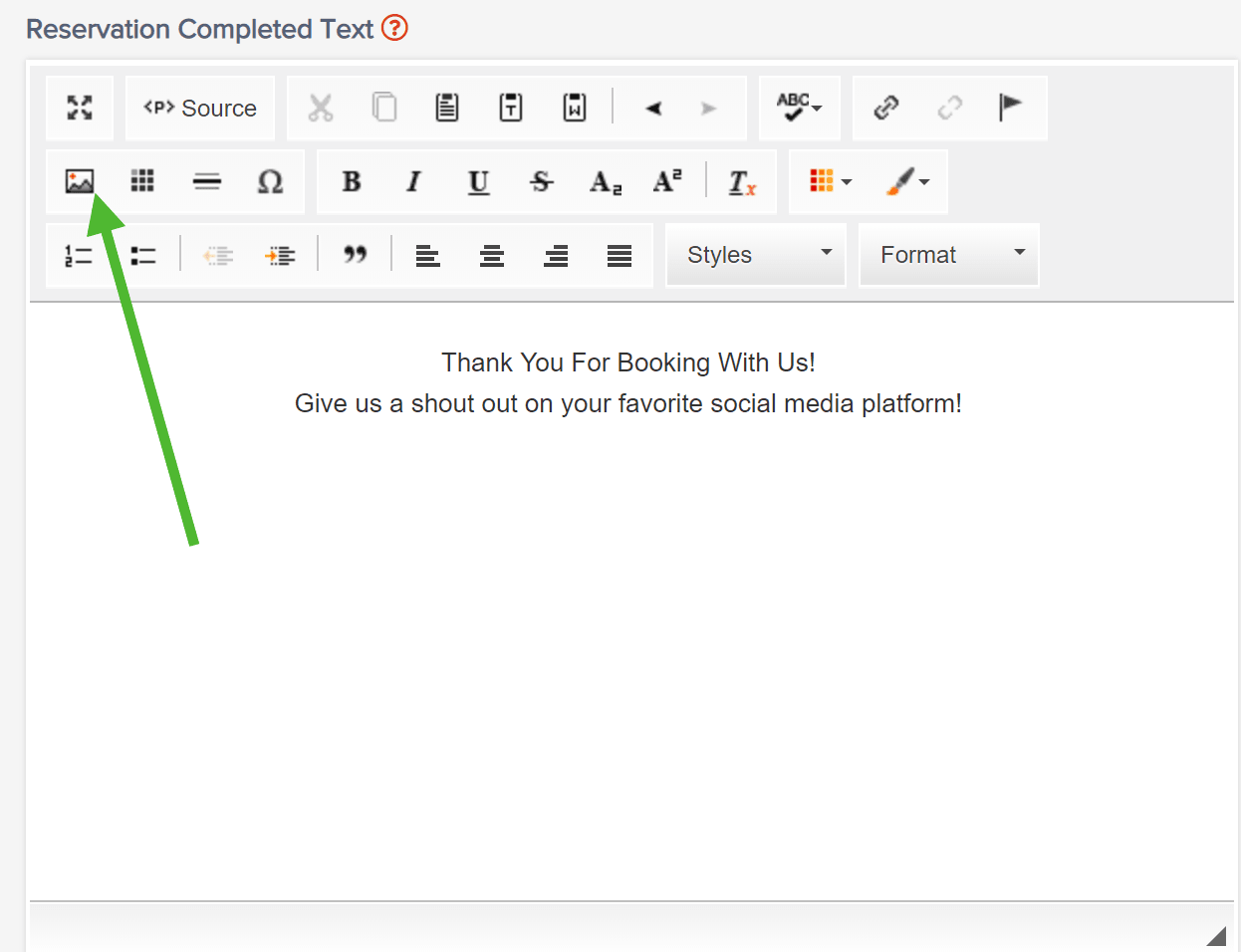Image resolution: width=1241 pixels, height=952 pixels.
Task: Open the spell checker dropdown
Action: (x=799, y=107)
